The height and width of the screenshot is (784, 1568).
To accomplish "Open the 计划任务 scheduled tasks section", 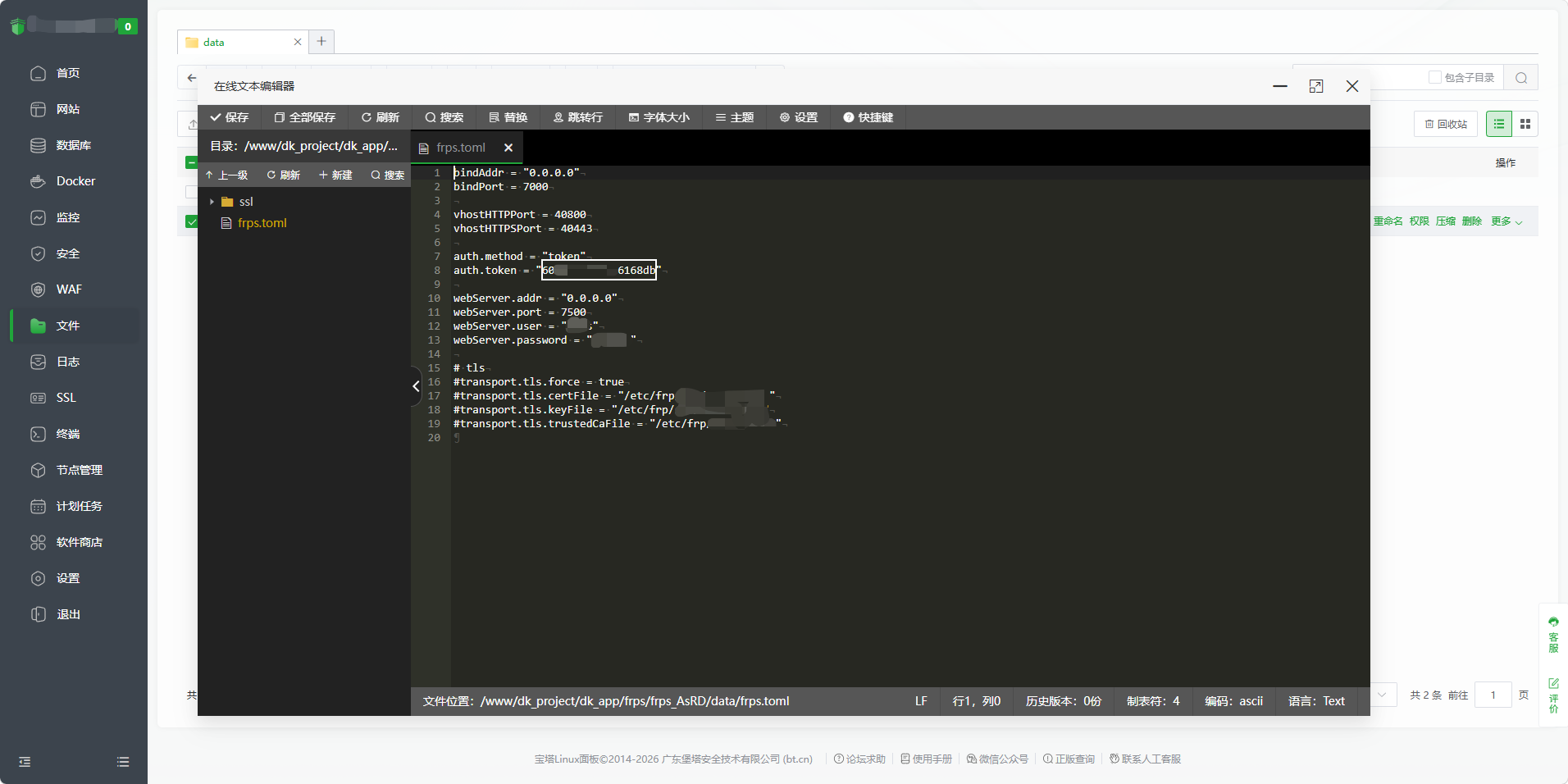I will [79, 506].
